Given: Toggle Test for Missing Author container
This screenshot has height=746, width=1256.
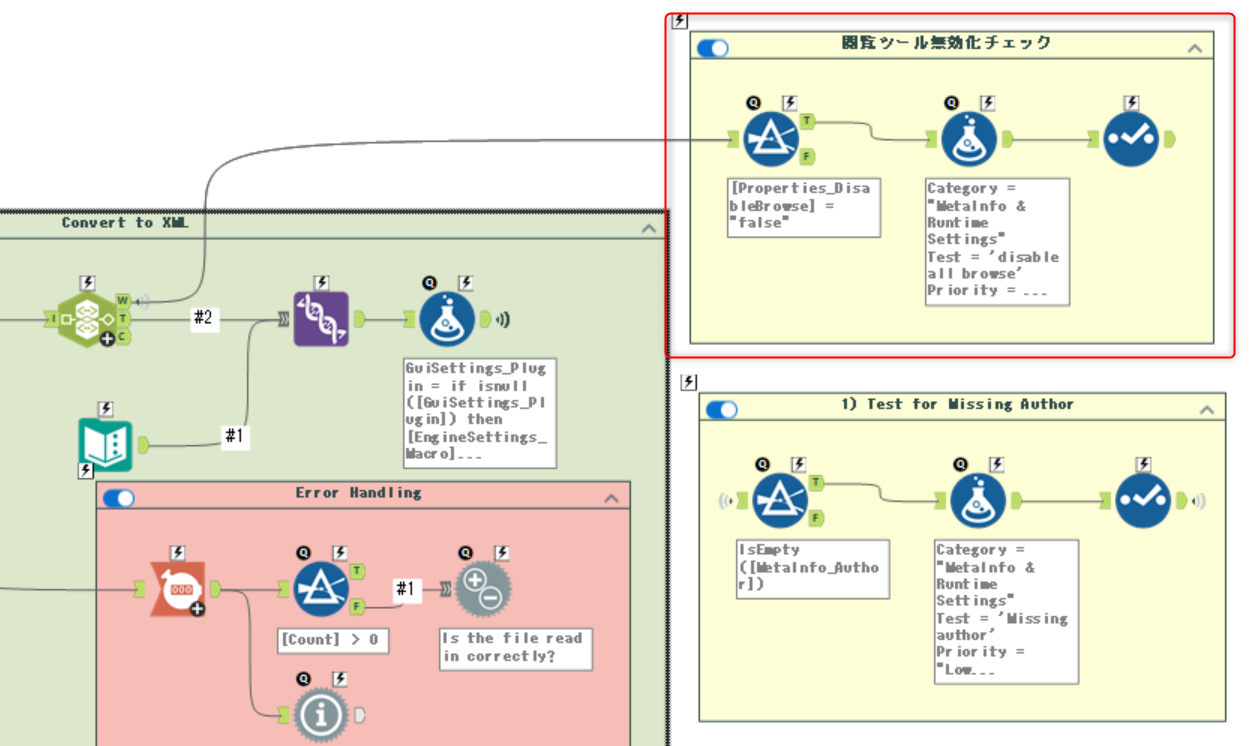Looking at the screenshot, I should [x=721, y=409].
